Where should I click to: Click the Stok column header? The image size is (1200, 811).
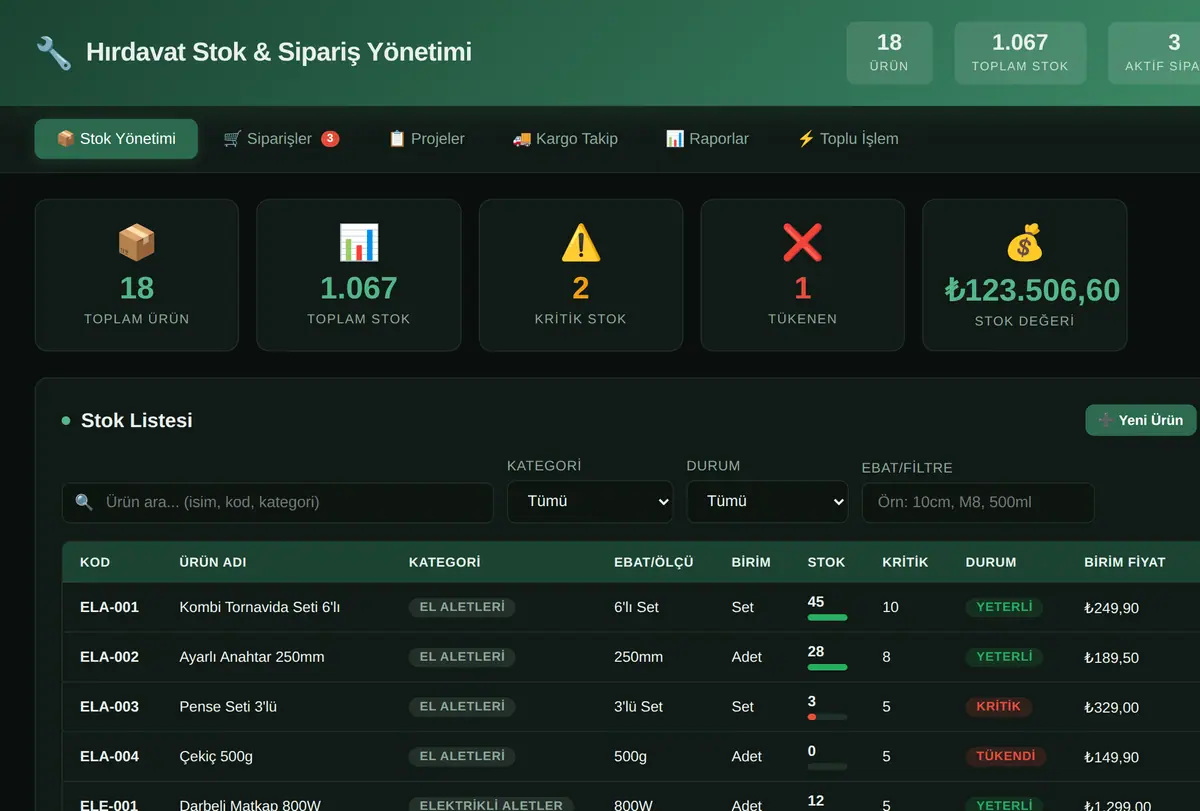[x=826, y=562]
